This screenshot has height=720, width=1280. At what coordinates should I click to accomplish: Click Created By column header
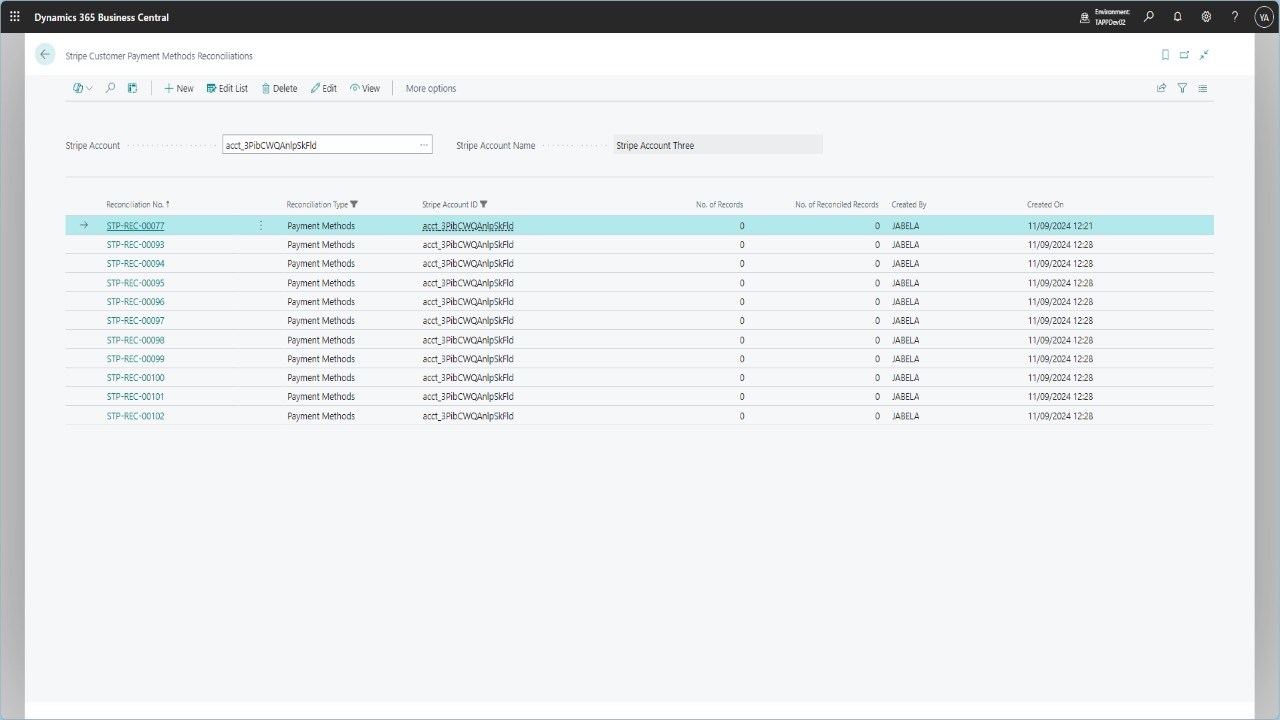click(x=909, y=204)
